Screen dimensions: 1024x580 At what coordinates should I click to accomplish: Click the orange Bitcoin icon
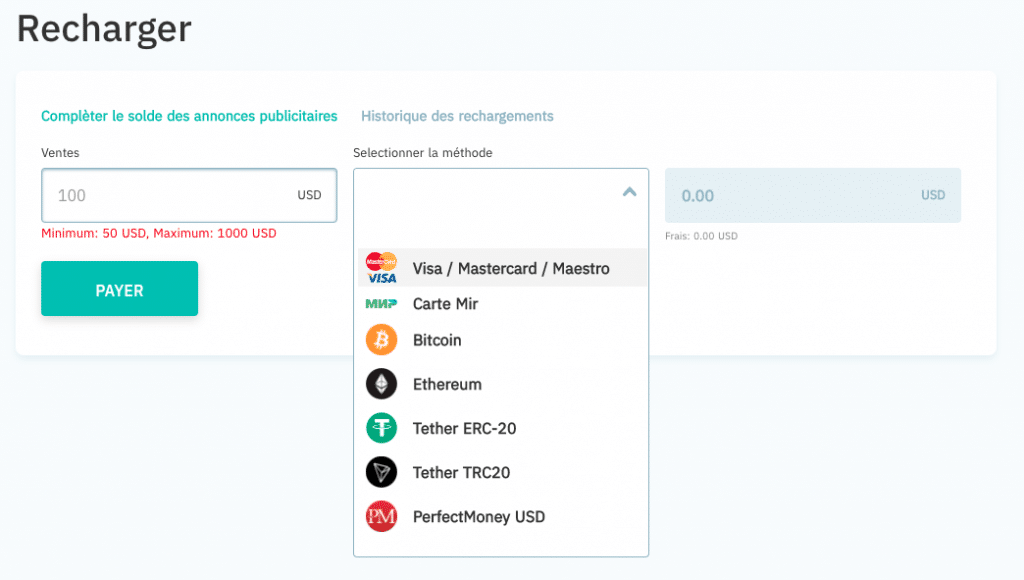[x=381, y=340]
